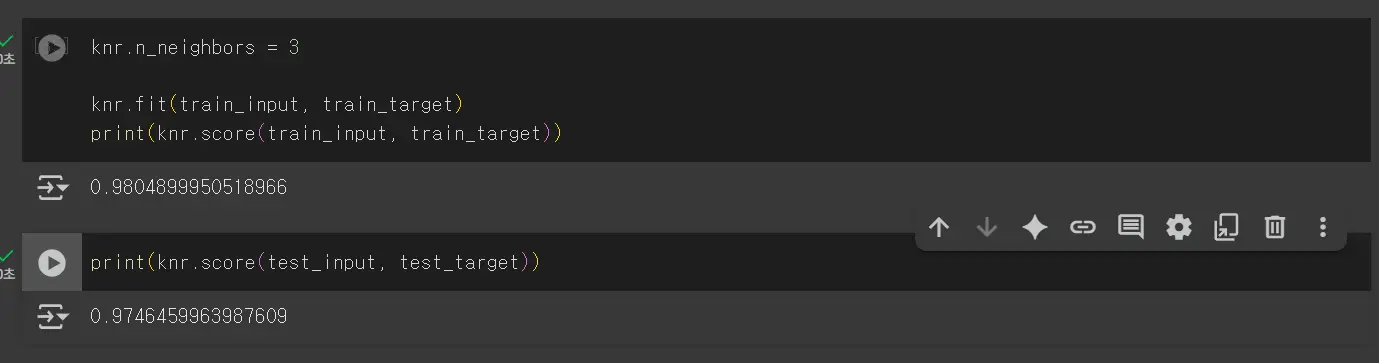
Task: Open output options for 0.9804899950518966 result
Action: (52, 187)
